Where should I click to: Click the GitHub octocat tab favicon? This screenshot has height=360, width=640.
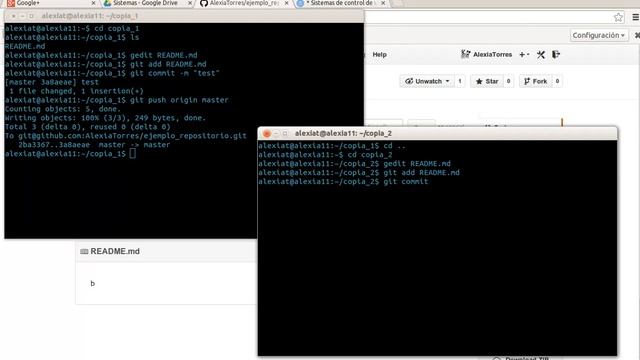tap(204, 3)
